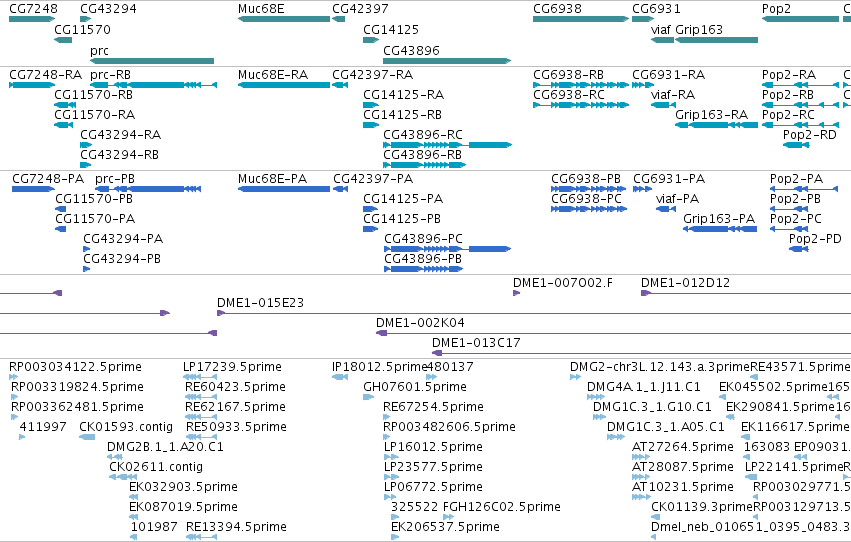851x542 pixels.
Task: Click transcript CG42397-RA
Action: click(340, 85)
